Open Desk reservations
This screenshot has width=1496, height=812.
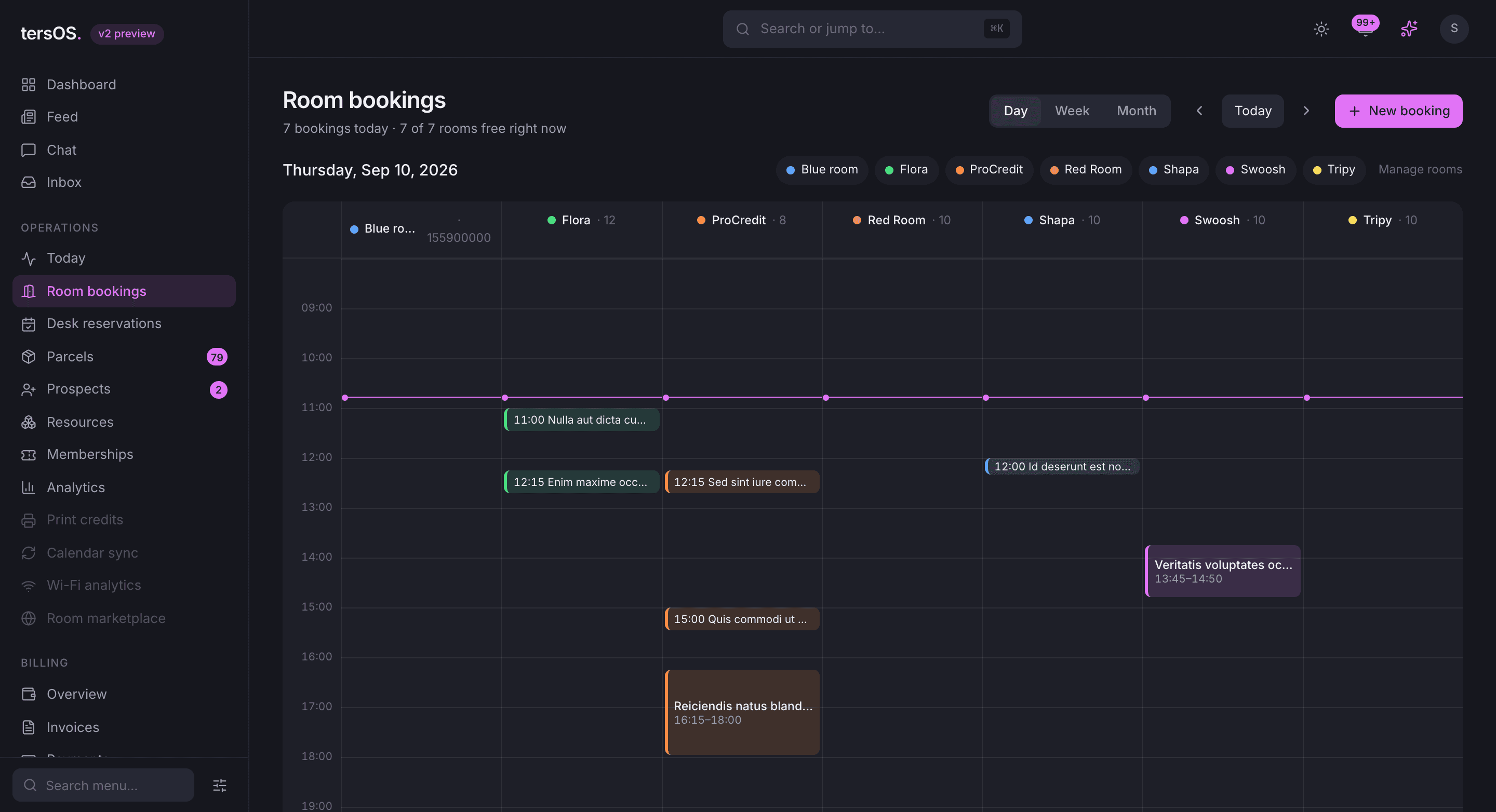(124, 324)
